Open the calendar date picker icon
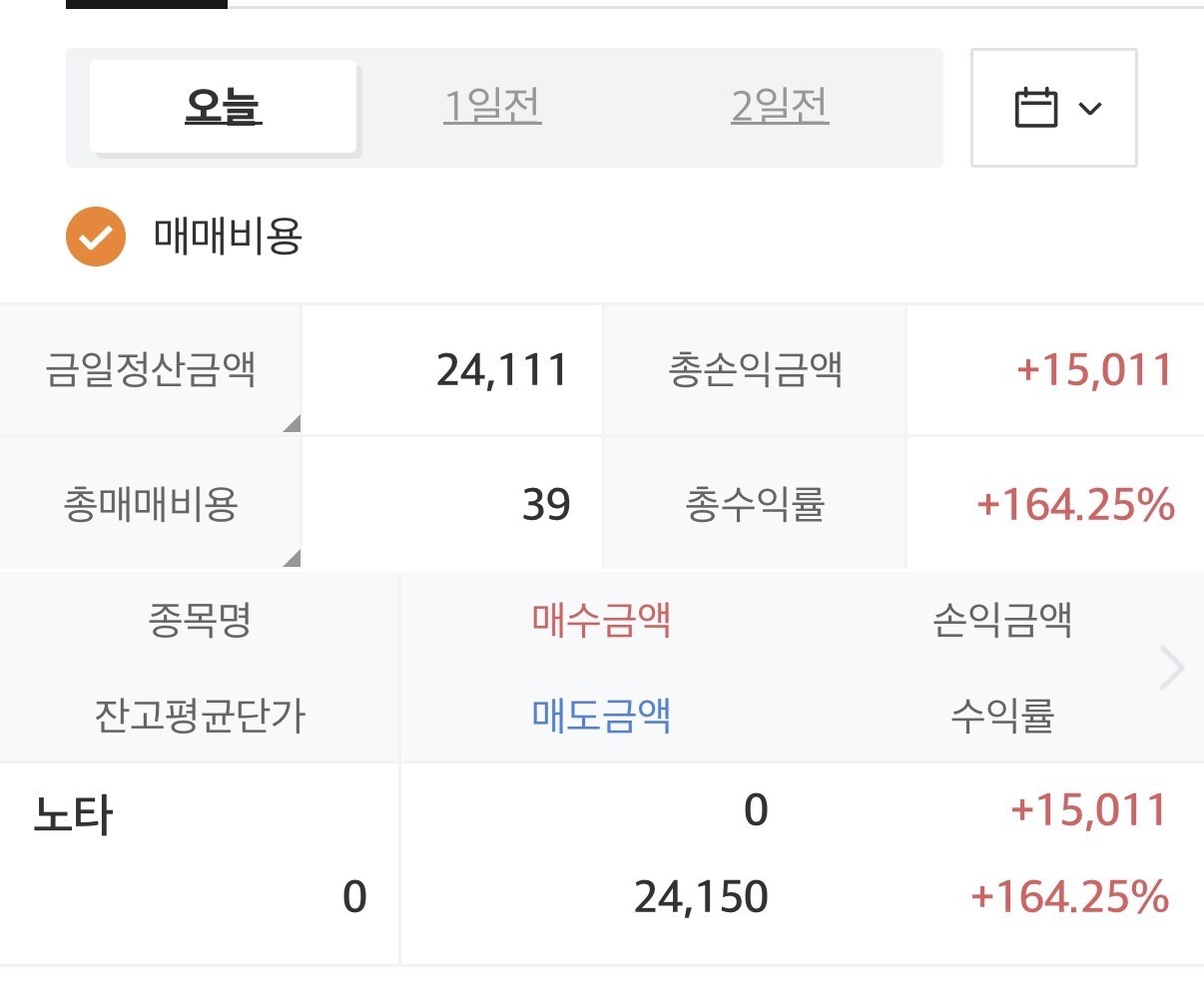The width and height of the screenshot is (1204, 996). (x=1035, y=107)
